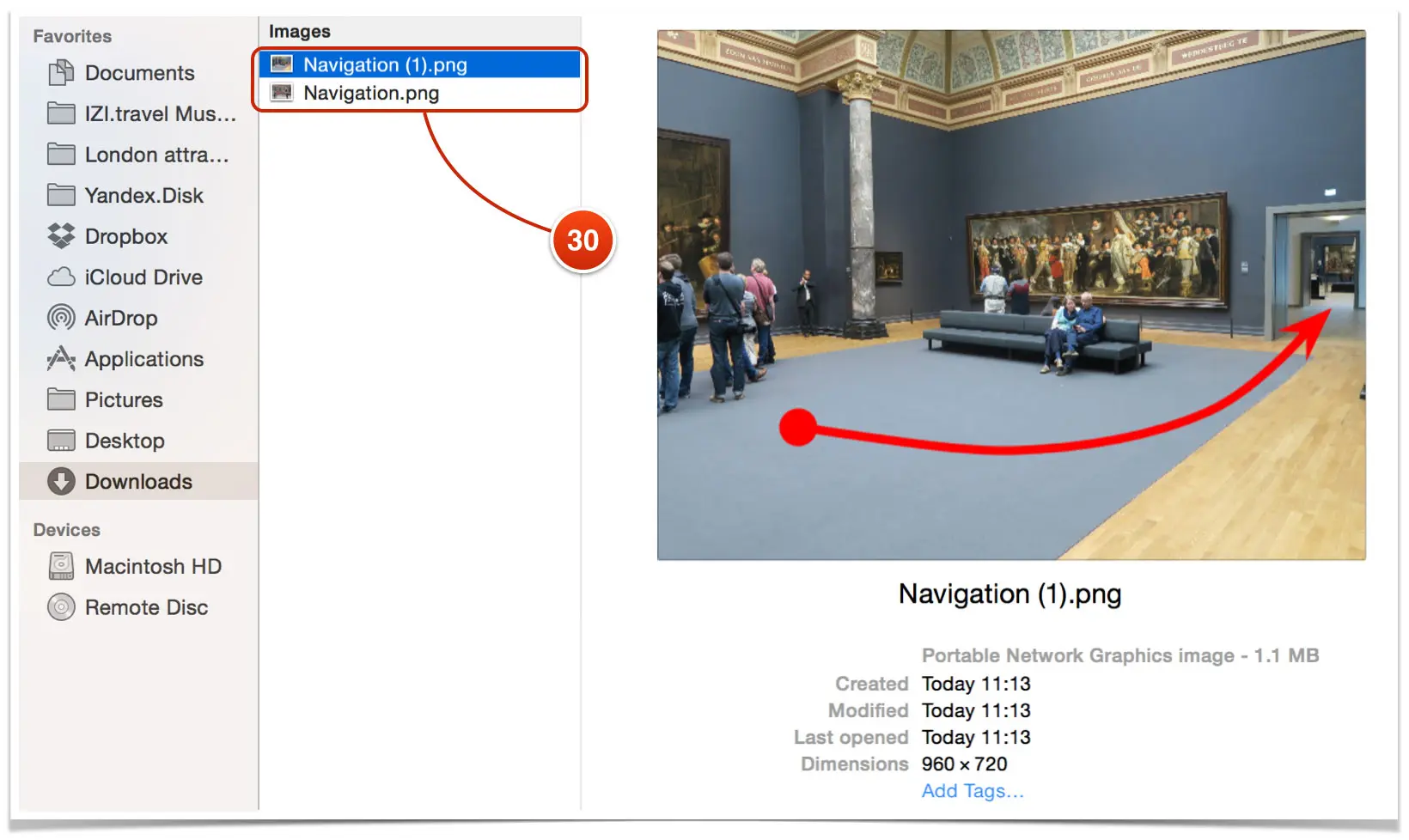Click the Documents sidebar icon
This screenshot has width=1409, height=840.
[x=61, y=73]
